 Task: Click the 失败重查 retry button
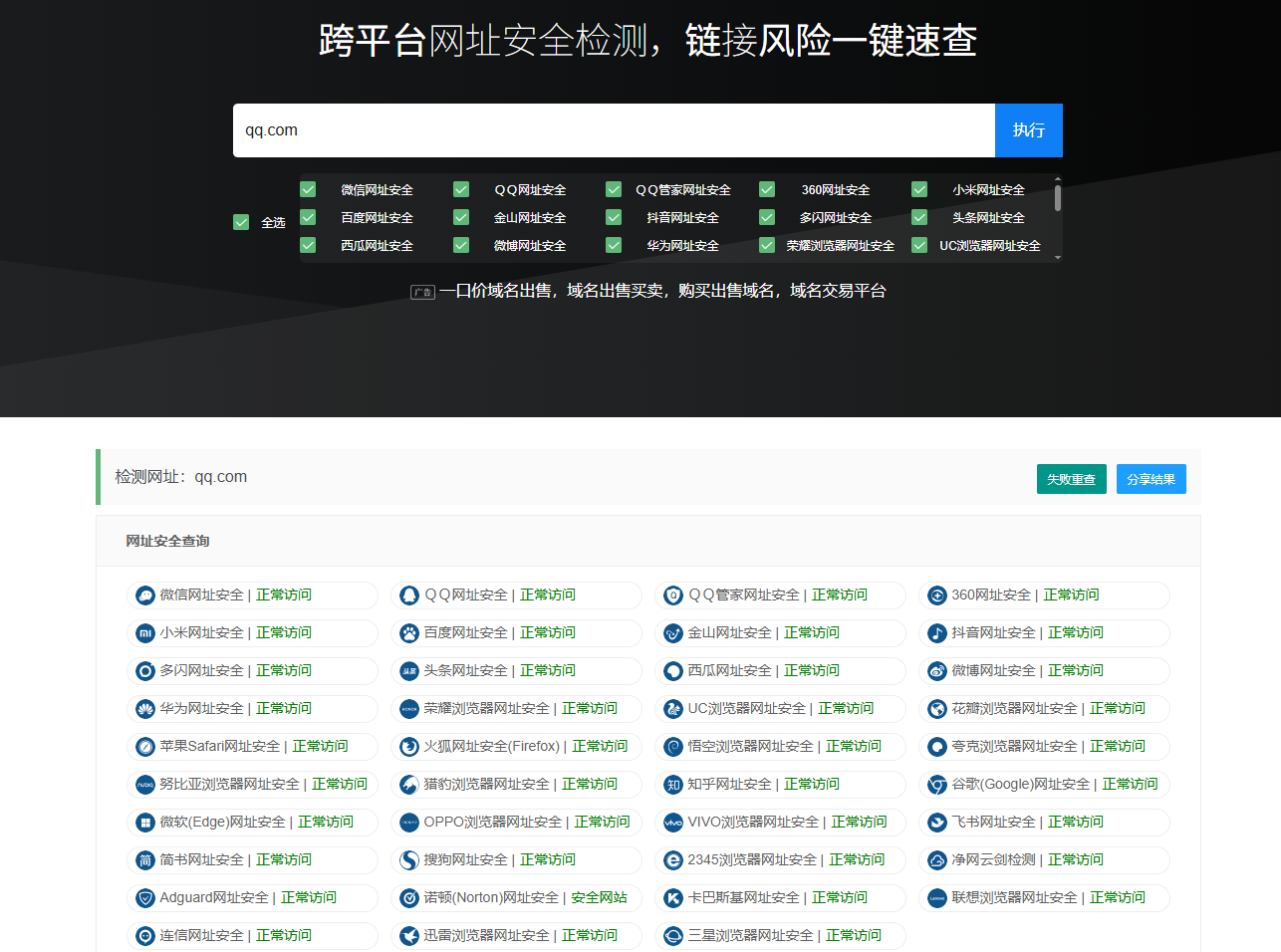(1072, 479)
